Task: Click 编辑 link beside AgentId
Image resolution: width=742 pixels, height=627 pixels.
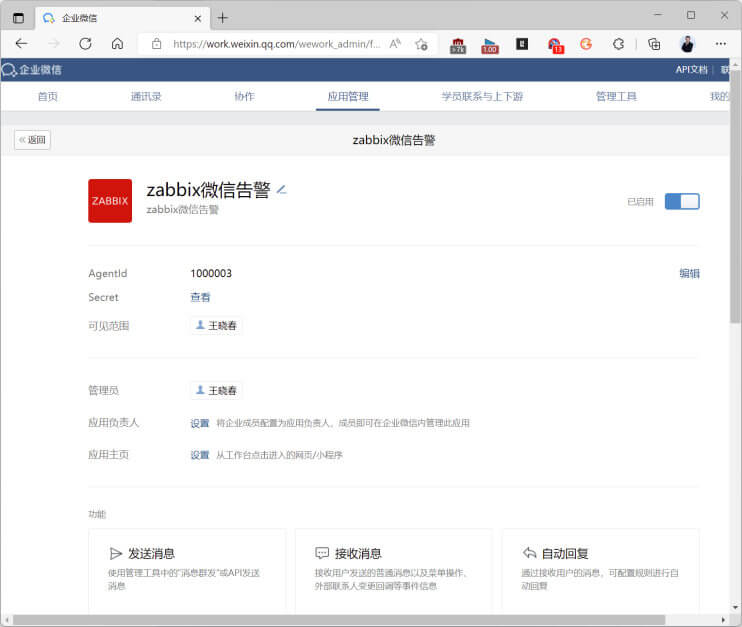Action: coord(689,274)
